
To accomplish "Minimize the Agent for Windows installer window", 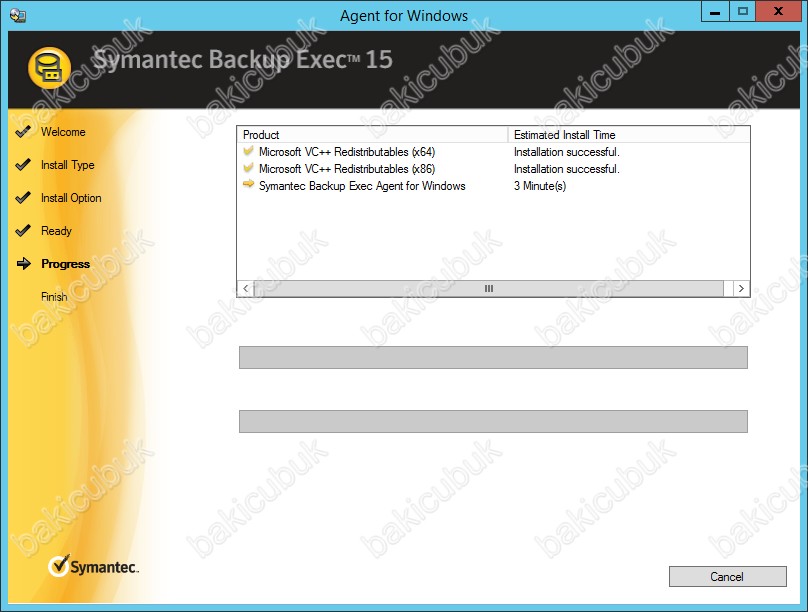I will point(715,11).
